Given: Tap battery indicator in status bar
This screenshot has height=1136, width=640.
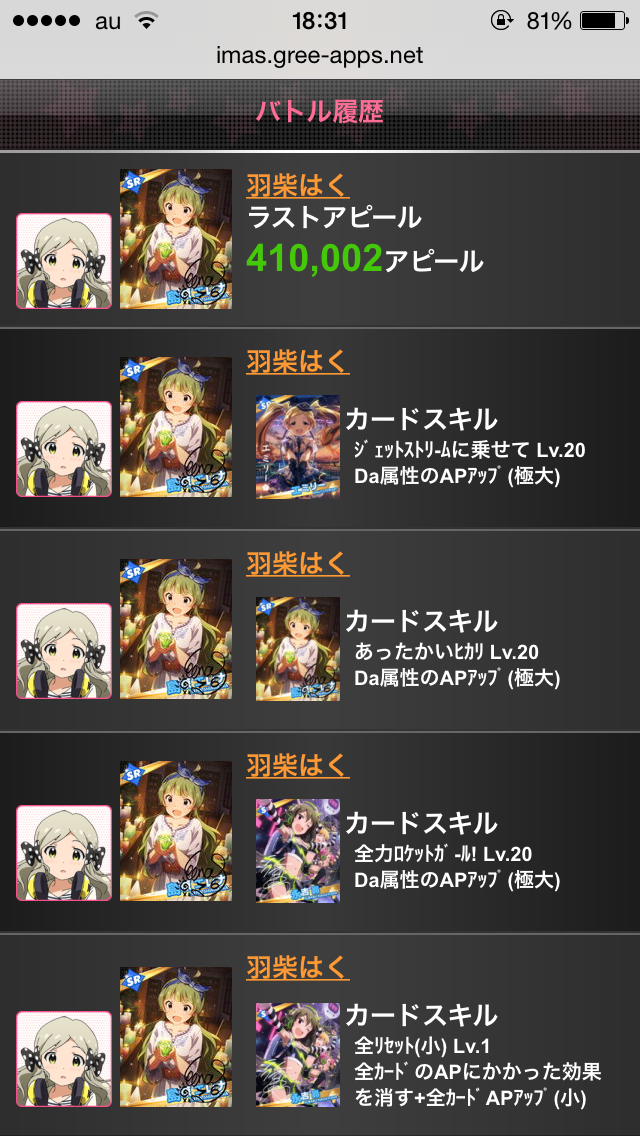Looking at the screenshot, I should 604,21.
